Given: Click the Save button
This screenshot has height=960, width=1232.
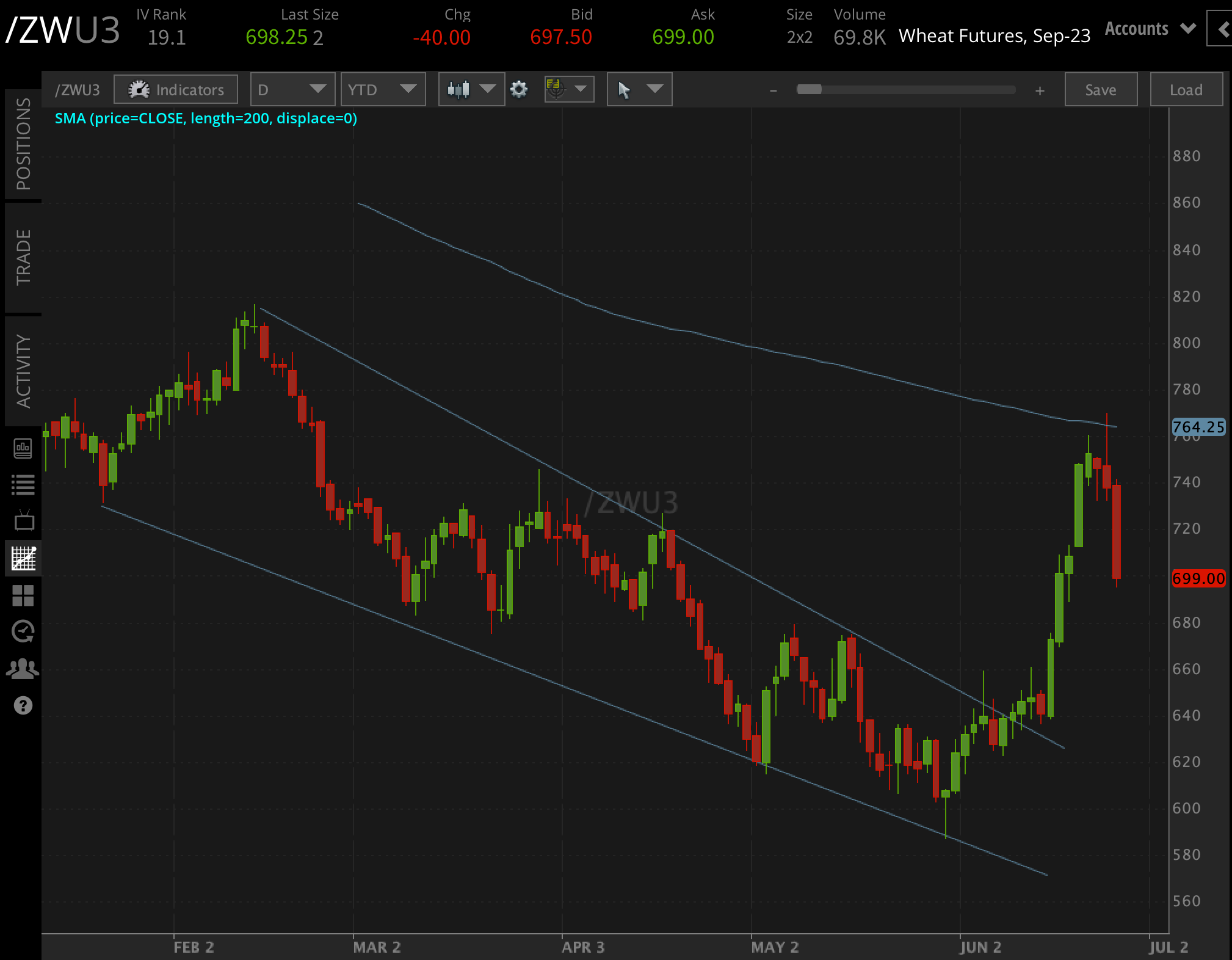Looking at the screenshot, I should point(1100,90).
